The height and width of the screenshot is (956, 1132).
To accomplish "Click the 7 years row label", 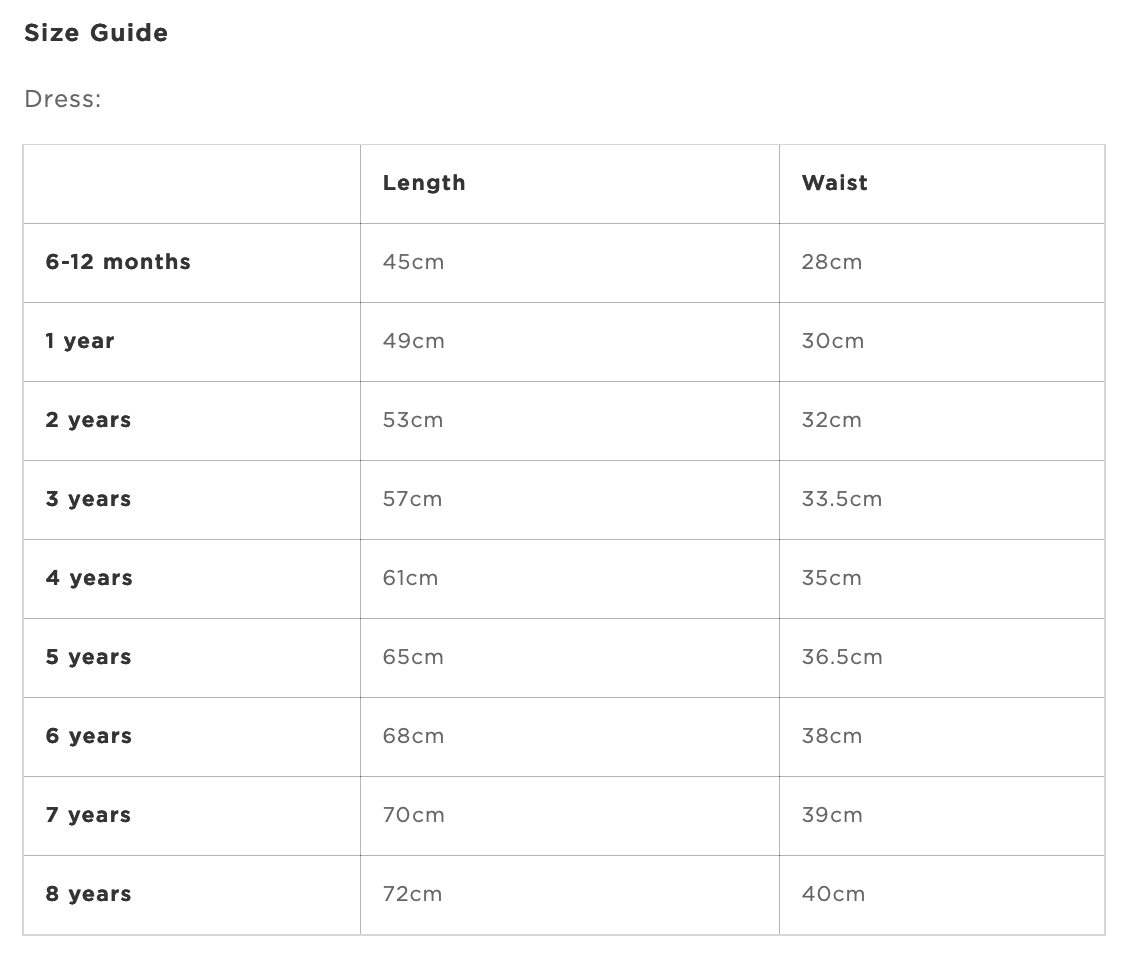I will 88,815.
